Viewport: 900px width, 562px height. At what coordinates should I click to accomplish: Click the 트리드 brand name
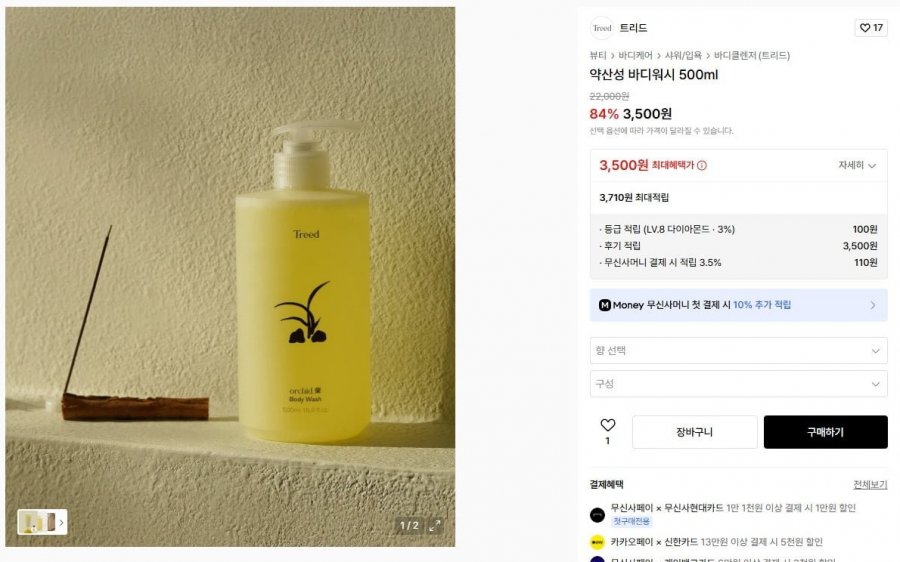tap(633, 28)
